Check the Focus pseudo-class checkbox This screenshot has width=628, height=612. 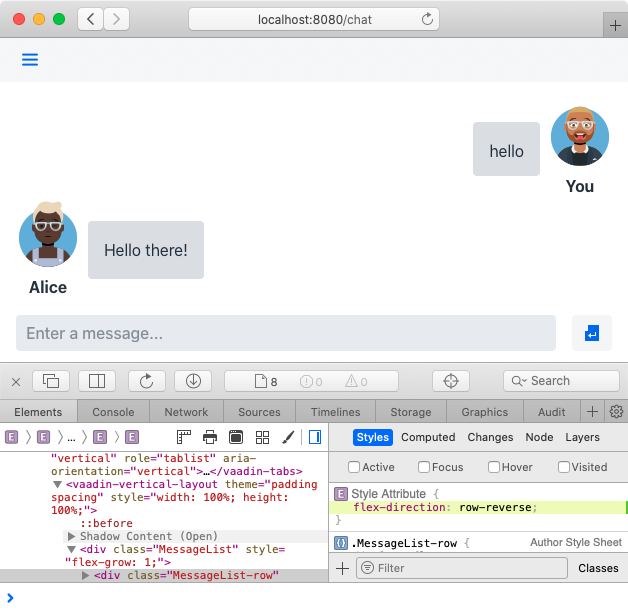424,467
